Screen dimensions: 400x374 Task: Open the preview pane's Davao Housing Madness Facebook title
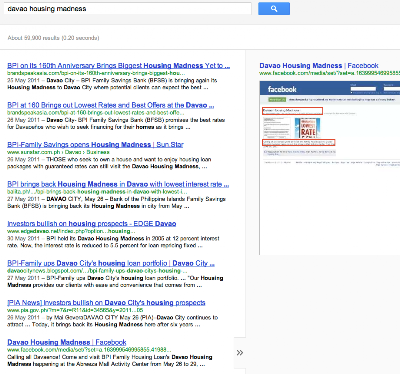[319, 66]
